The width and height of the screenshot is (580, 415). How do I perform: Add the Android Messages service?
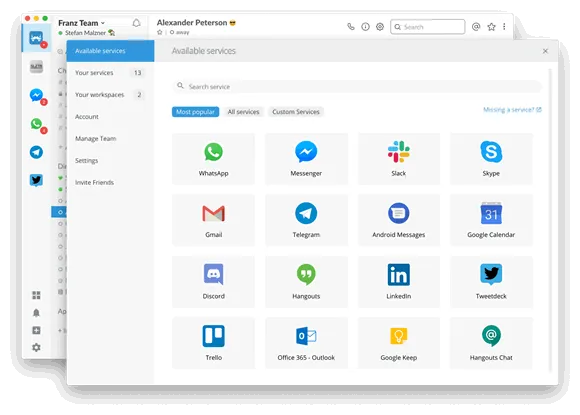pos(399,220)
